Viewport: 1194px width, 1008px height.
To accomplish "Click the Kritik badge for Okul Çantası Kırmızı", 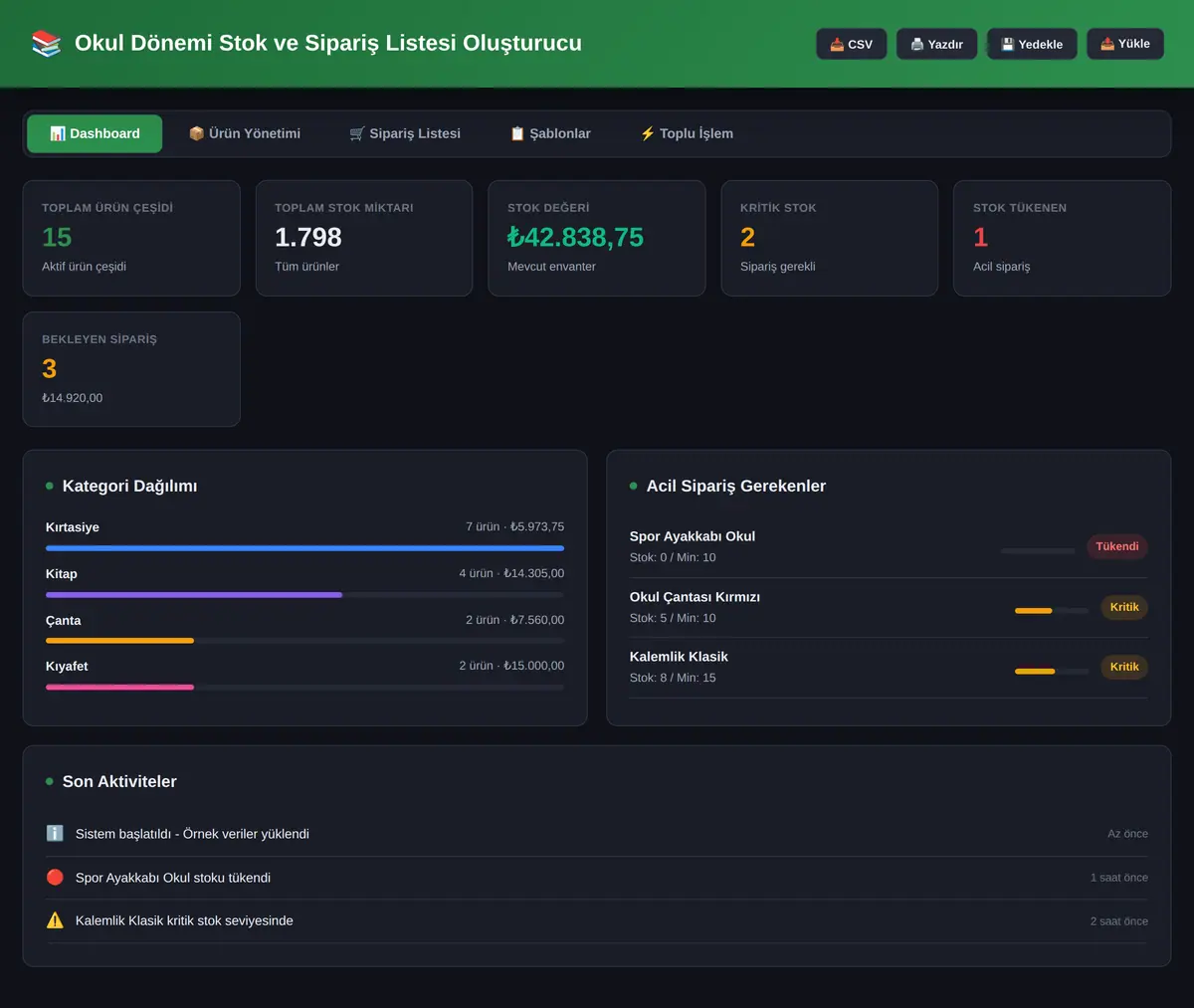I will click(1124, 607).
